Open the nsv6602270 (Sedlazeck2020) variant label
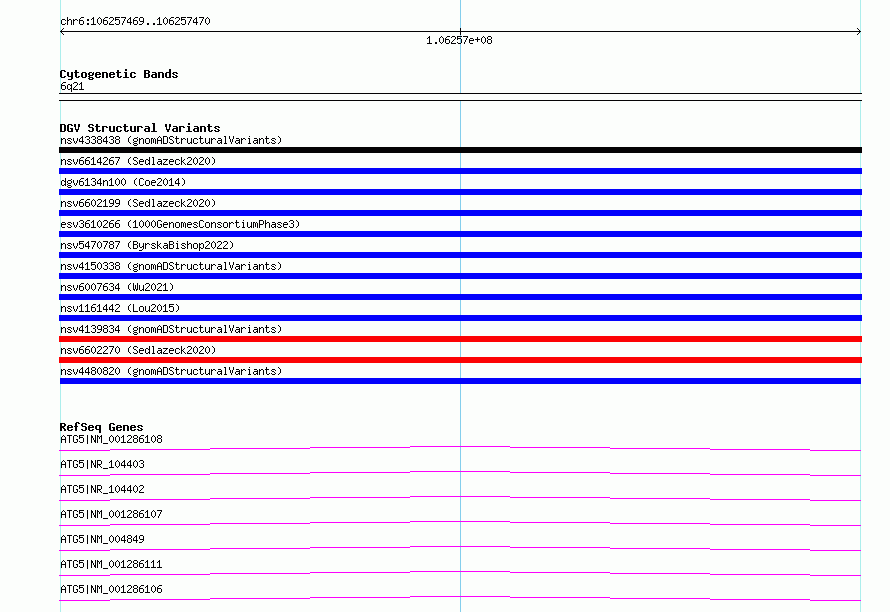Image resolution: width=890 pixels, height=612 pixels. coord(138,350)
